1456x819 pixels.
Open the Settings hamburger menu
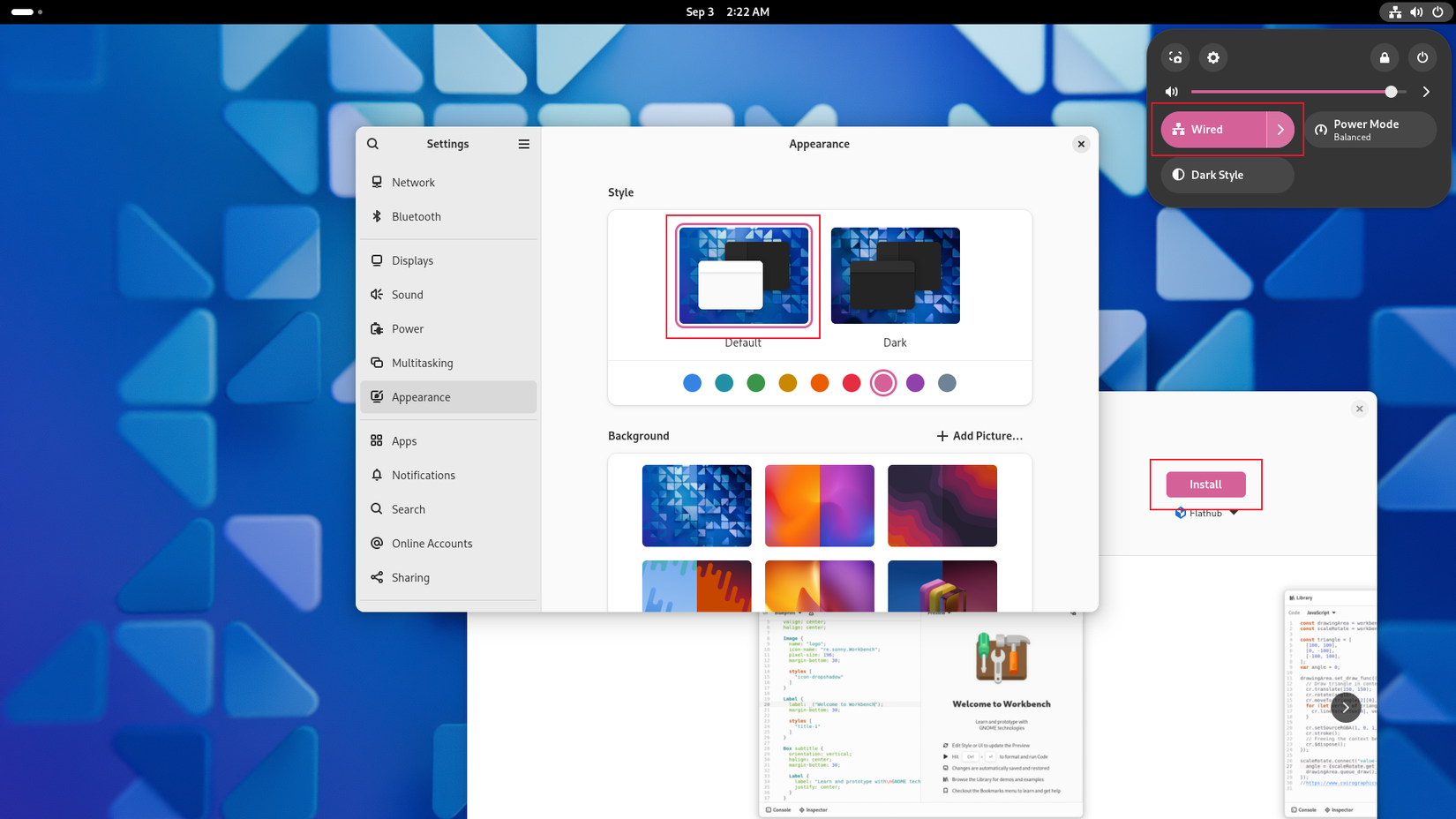pos(524,144)
